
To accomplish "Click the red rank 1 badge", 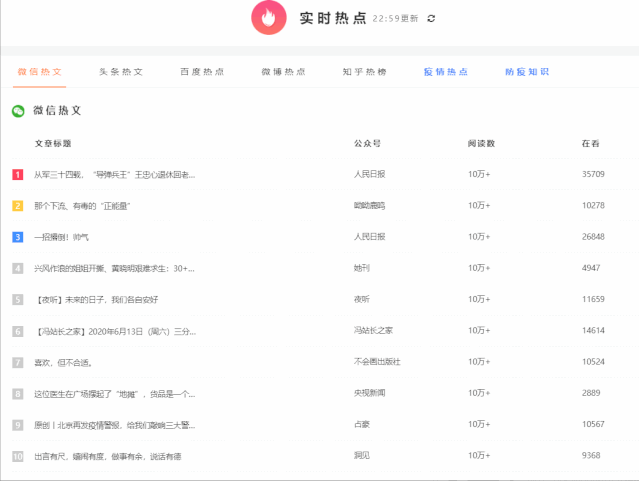I will click(x=18, y=174).
